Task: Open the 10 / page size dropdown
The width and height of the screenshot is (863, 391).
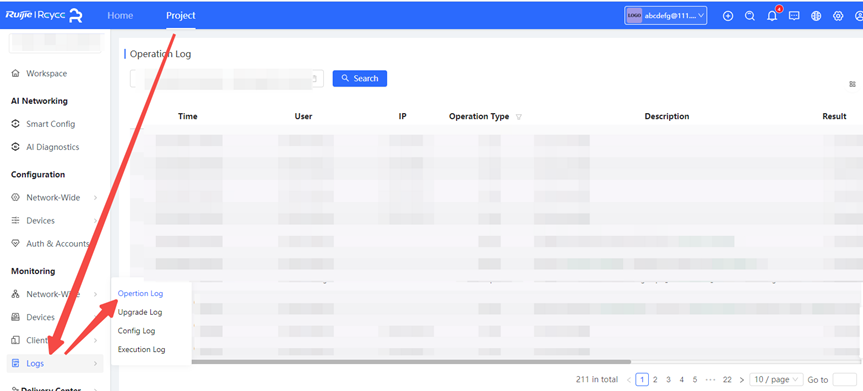Action: [x=776, y=379]
